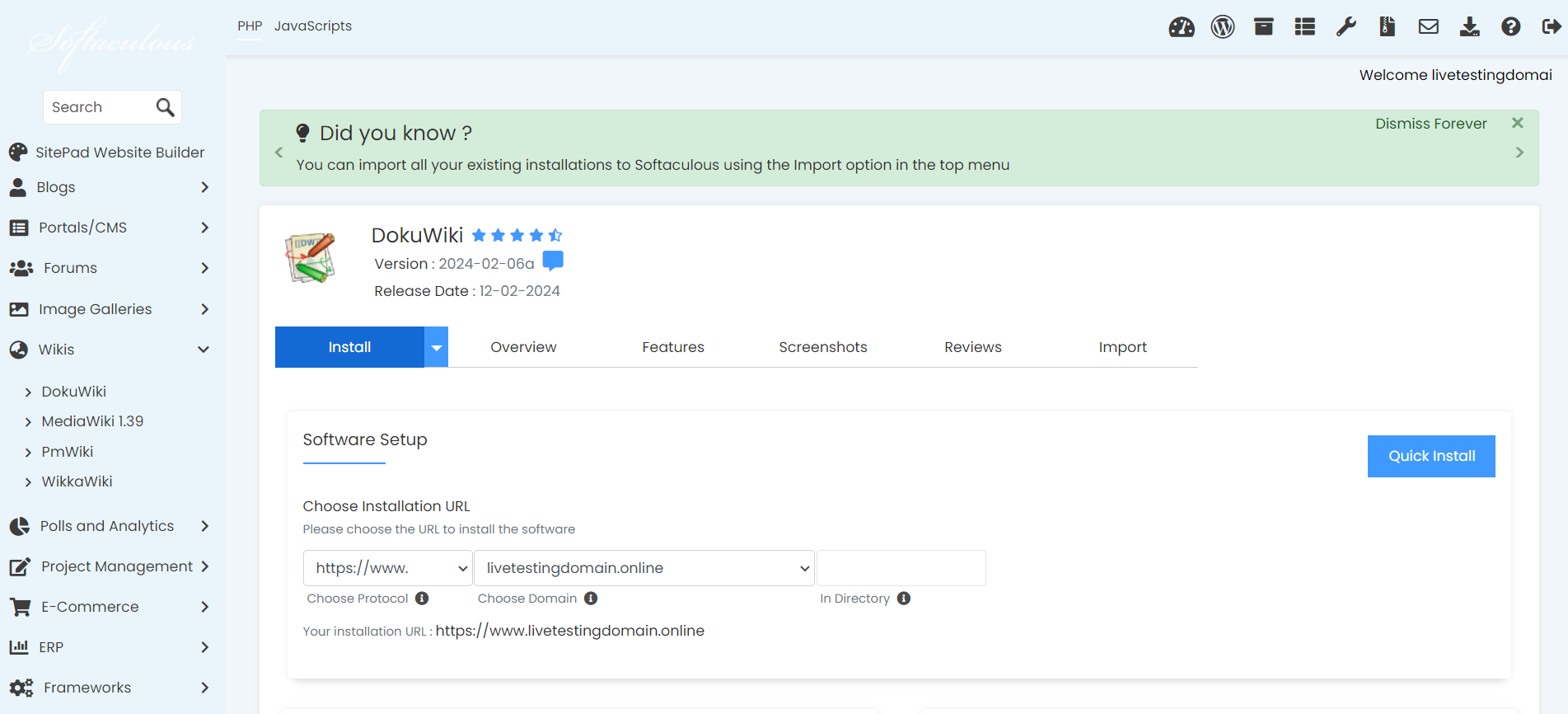Click the logout icon
The image size is (1568, 714).
[x=1552, y=27]
